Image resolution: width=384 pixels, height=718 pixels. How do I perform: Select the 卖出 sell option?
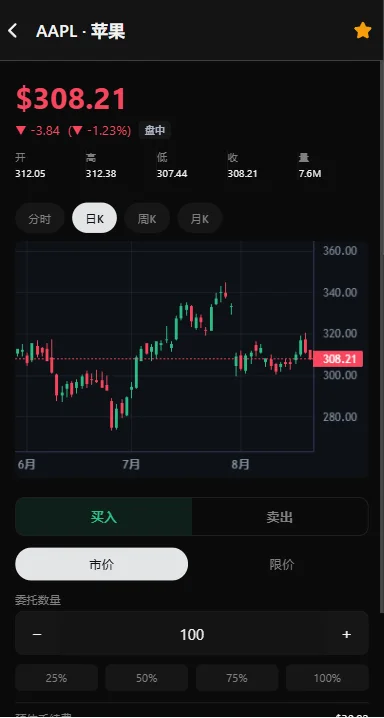[x=280, y=517]
